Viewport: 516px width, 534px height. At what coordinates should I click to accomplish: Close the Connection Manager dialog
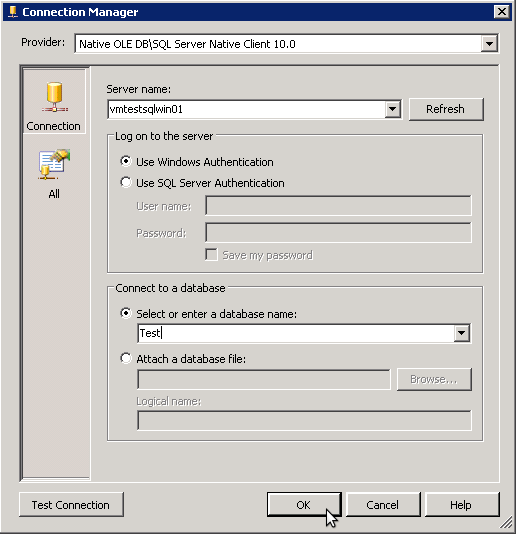point(501,12)
